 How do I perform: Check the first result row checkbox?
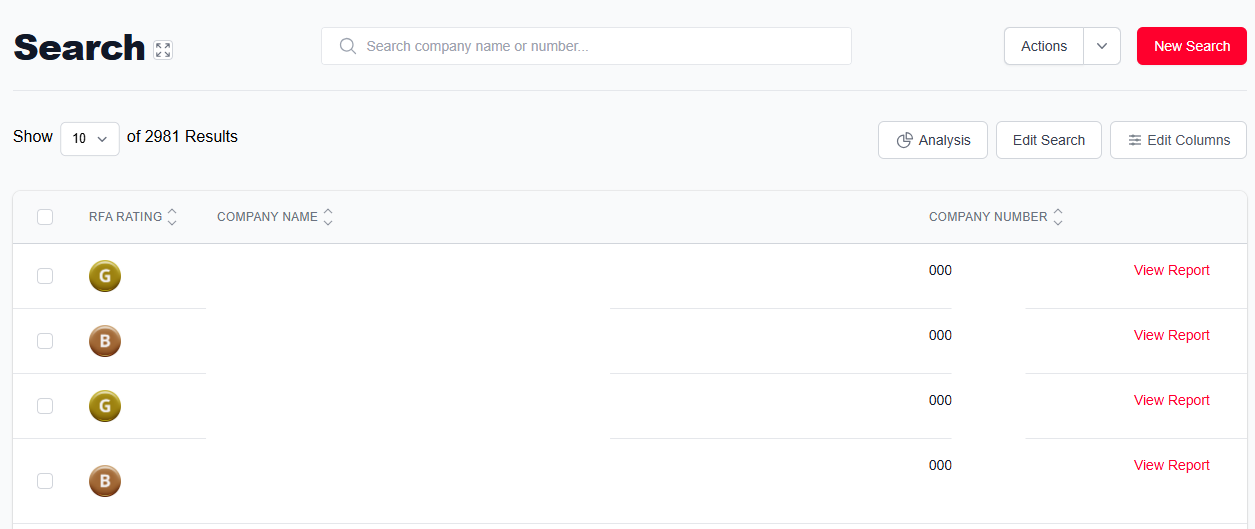tap(45, 276)
